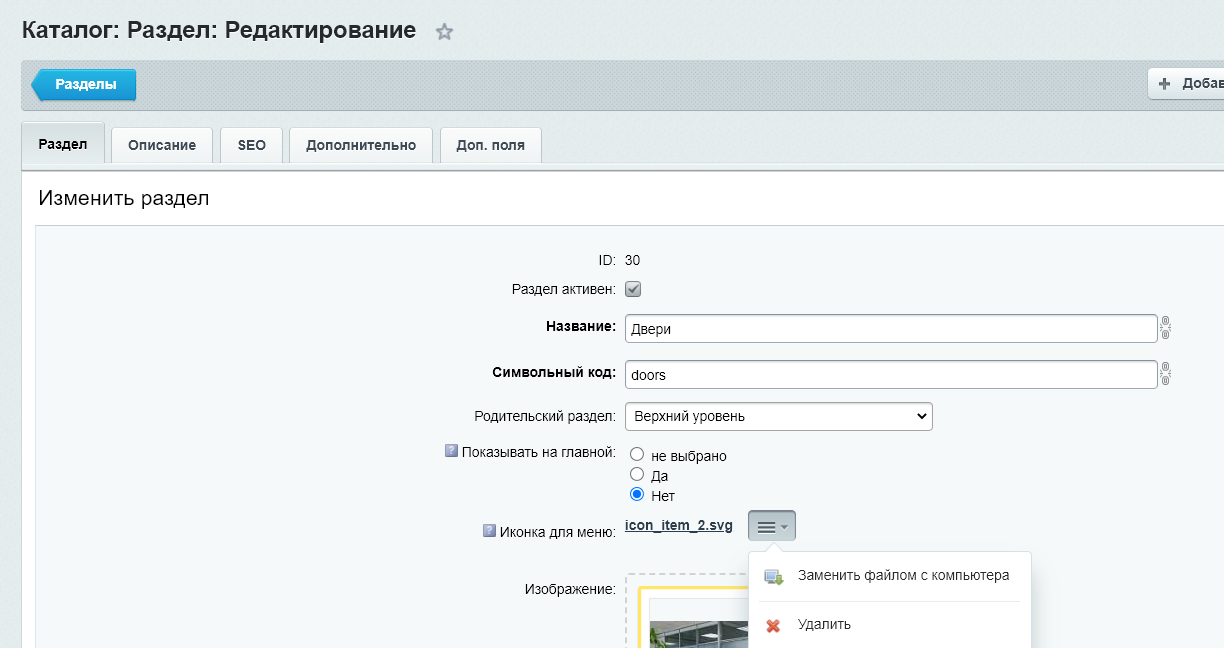This screenshot has width=1224, height=648.
Task: Click the link icon beside Название field
Action: [x=1165, y=328]
